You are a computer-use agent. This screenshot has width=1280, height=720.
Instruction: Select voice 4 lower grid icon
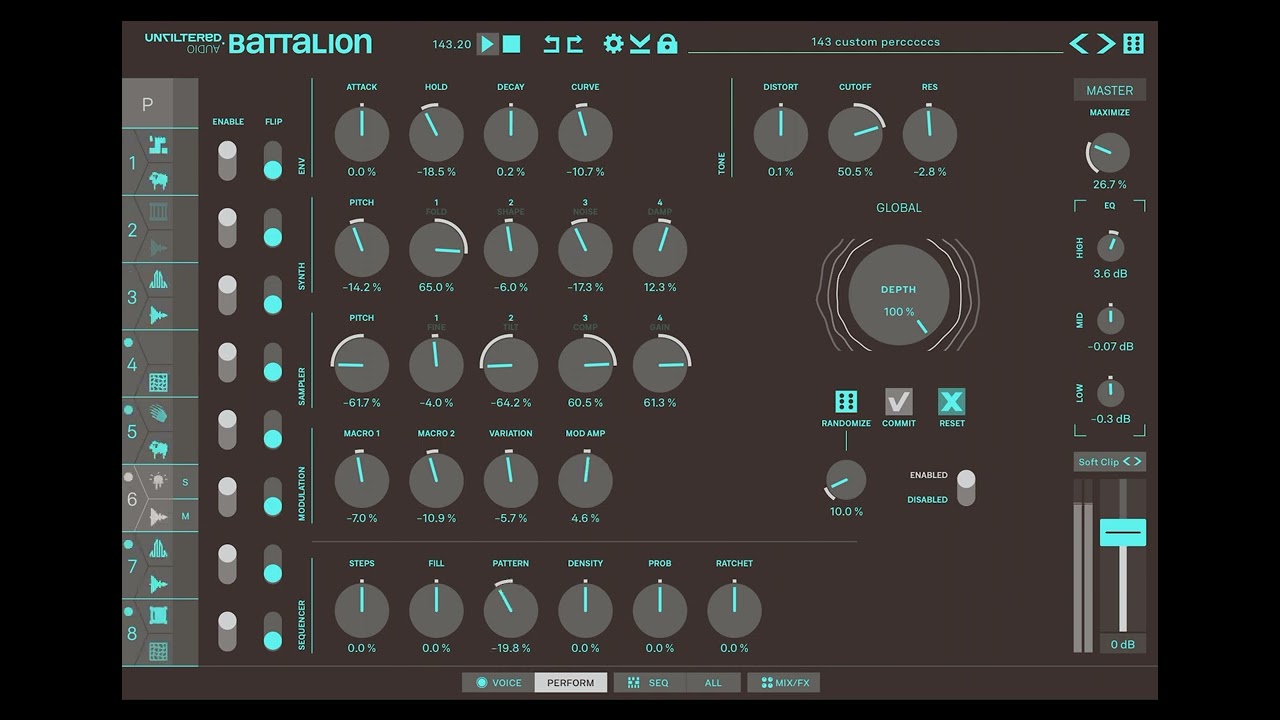159,382
